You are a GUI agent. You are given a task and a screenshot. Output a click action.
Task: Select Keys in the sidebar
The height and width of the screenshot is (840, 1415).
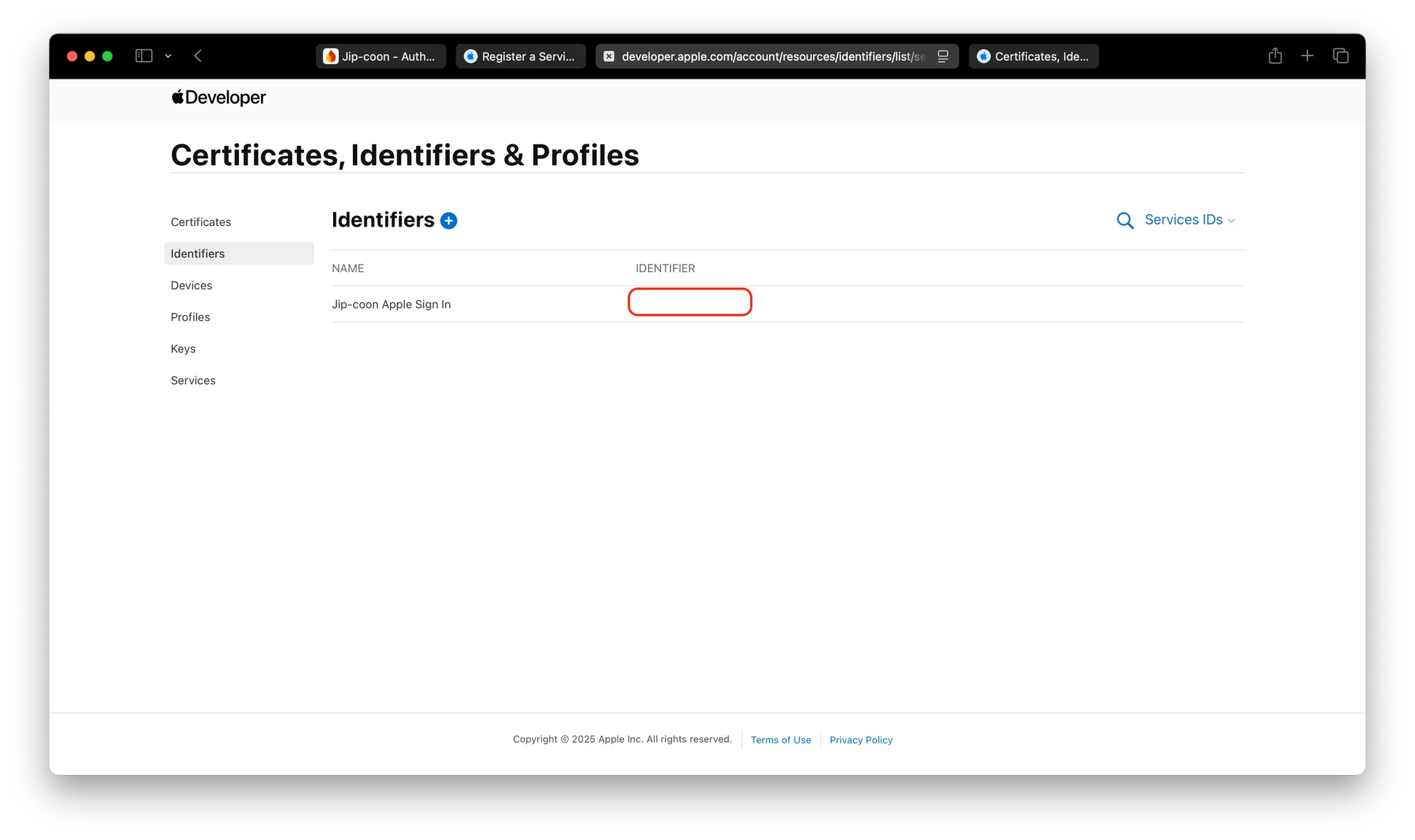click(x=183, y=349)
